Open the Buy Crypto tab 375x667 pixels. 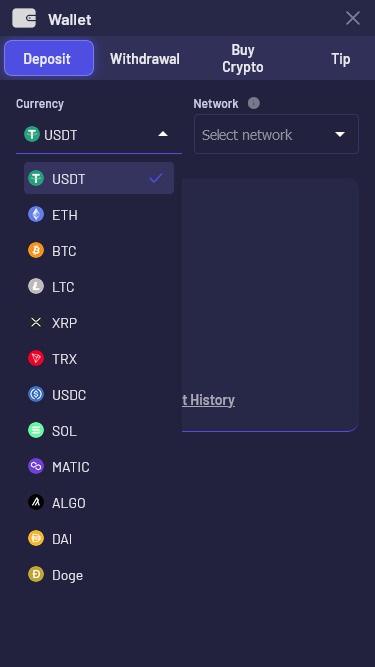243,58
